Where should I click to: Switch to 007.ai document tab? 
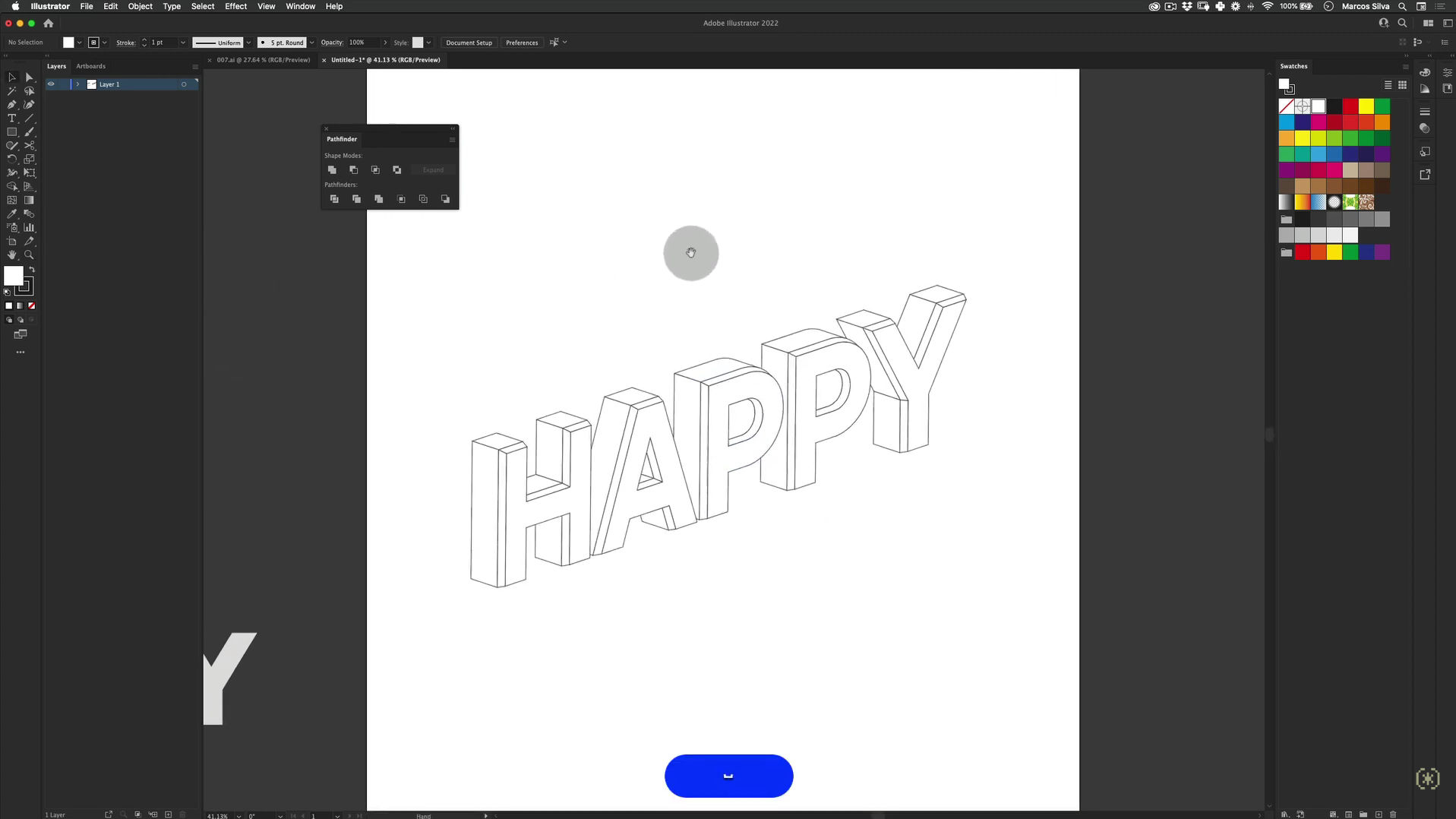[x=263, y=60]
